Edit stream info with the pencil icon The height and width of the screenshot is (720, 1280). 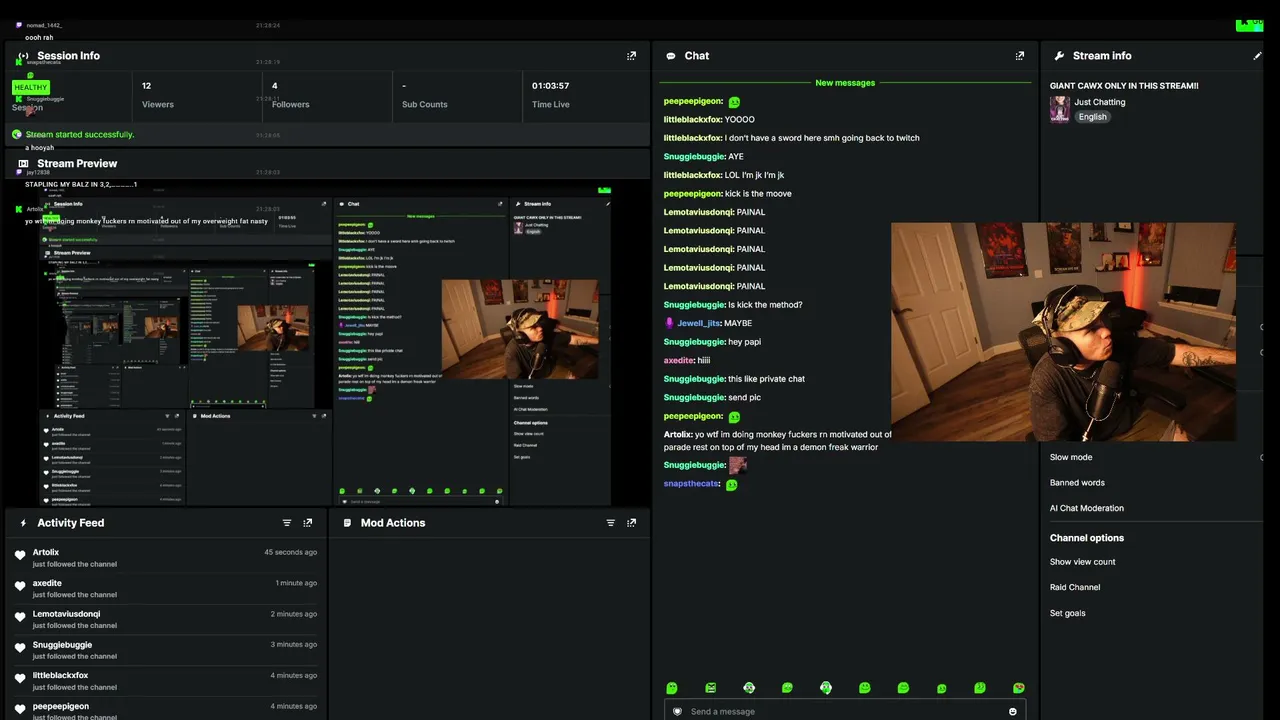pos(1257,56)
